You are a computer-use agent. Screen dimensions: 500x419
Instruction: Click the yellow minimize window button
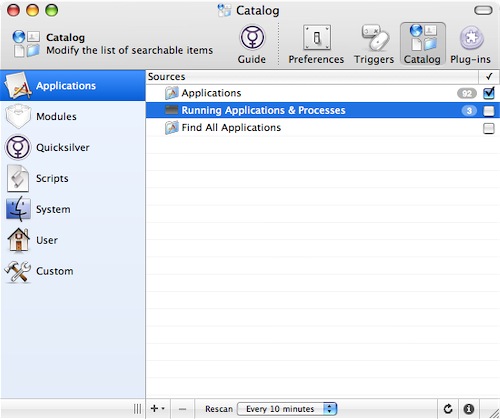tap(33, 10)
